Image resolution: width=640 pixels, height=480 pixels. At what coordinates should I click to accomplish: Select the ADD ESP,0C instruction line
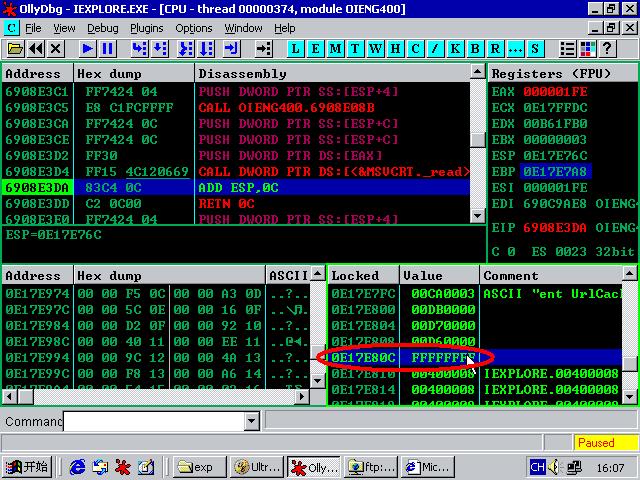pos(238,188)
